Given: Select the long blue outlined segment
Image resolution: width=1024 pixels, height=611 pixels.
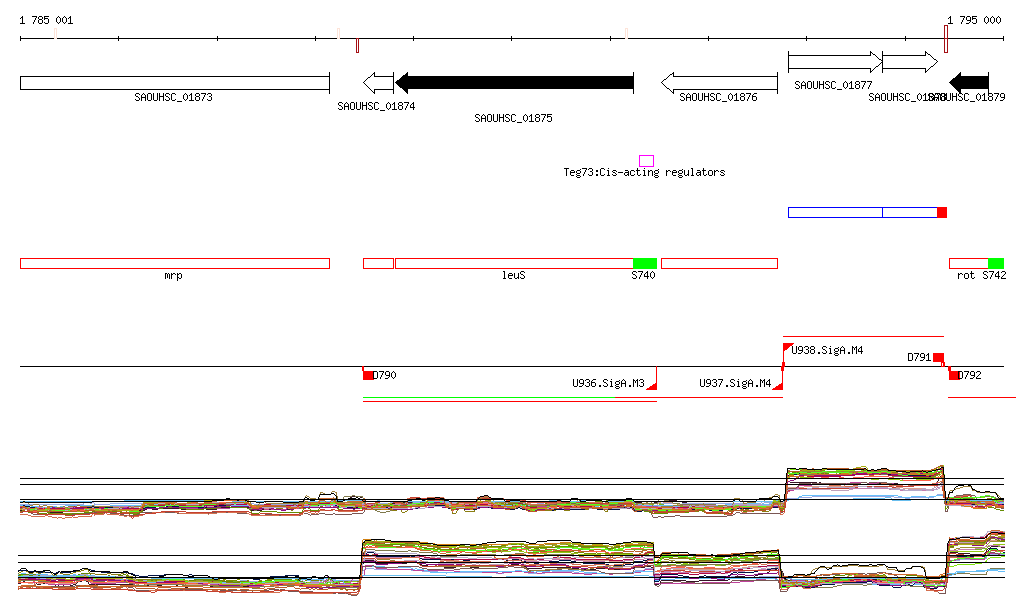Looking at the screenshot, I should (x=835, y=212).
